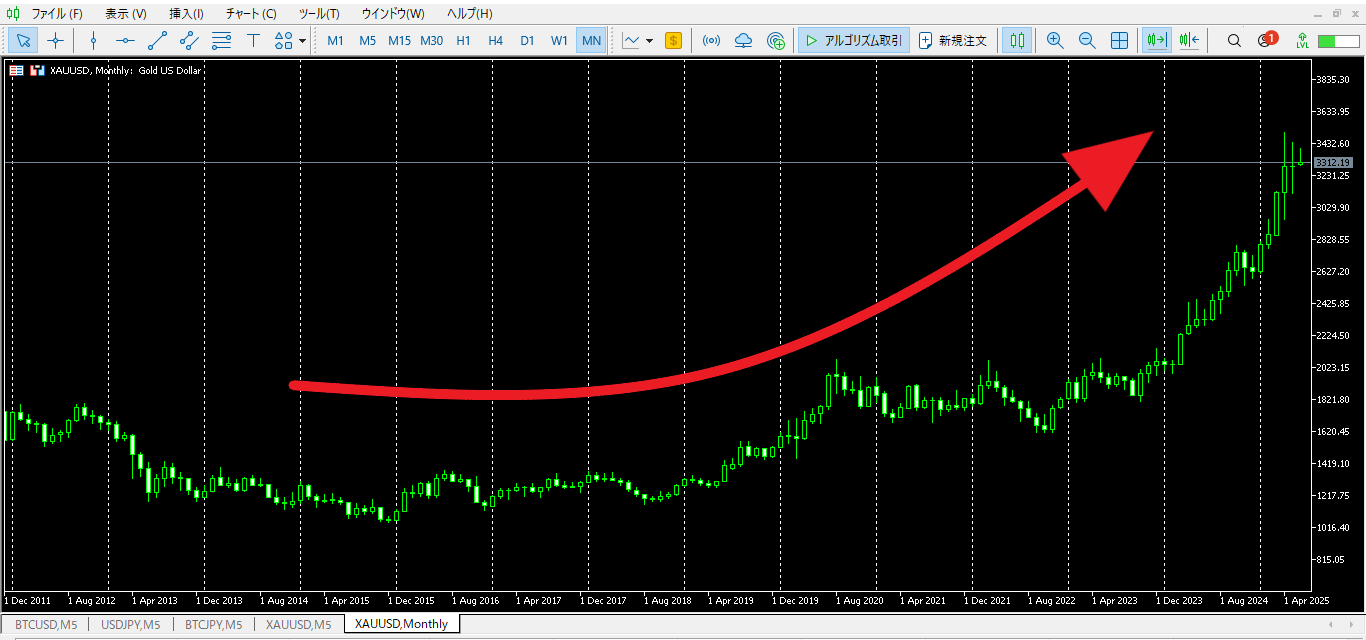The height and width of the screenshot is (640, 1366).
Task: Select the crosshair tool
Action: (55, 41)
